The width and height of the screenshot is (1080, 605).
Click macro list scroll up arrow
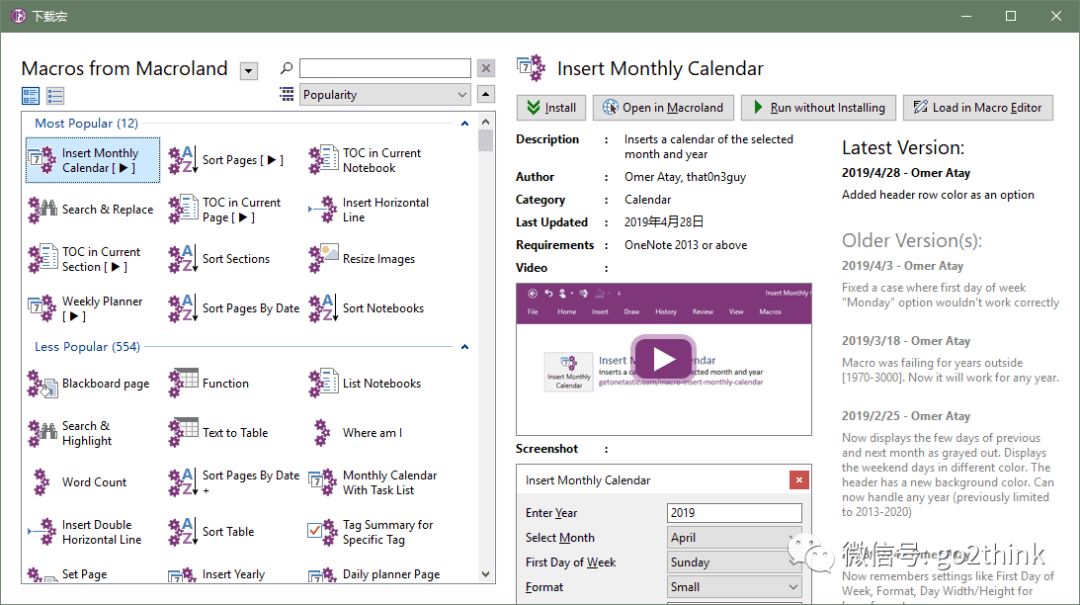pos(486,122)
